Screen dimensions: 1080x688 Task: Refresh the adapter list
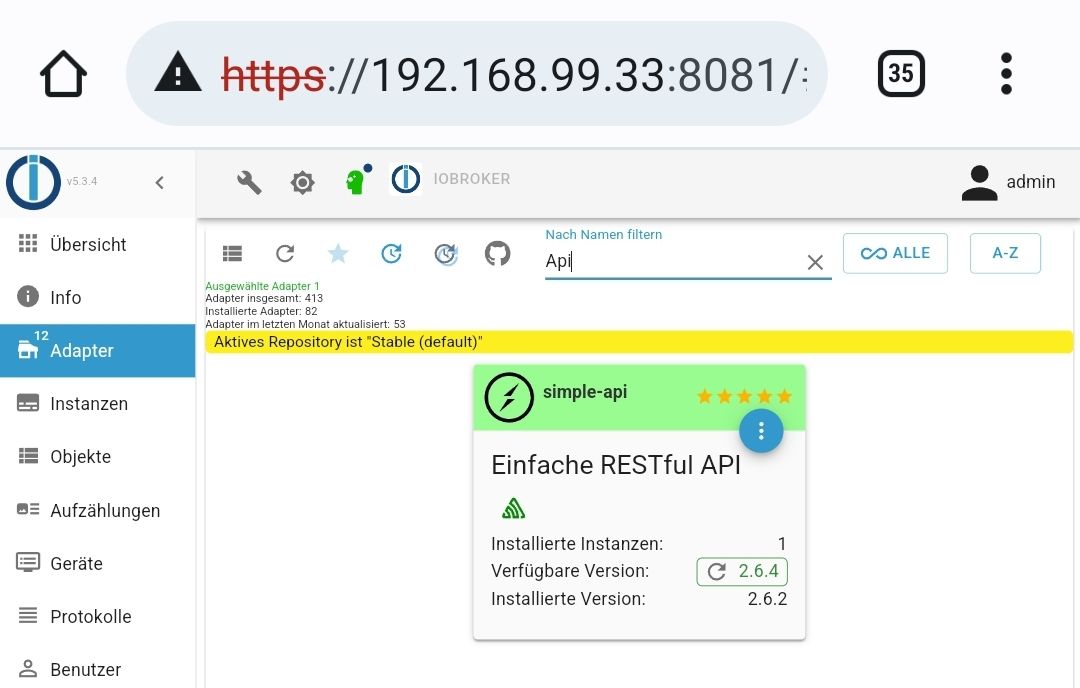[285, 253]
